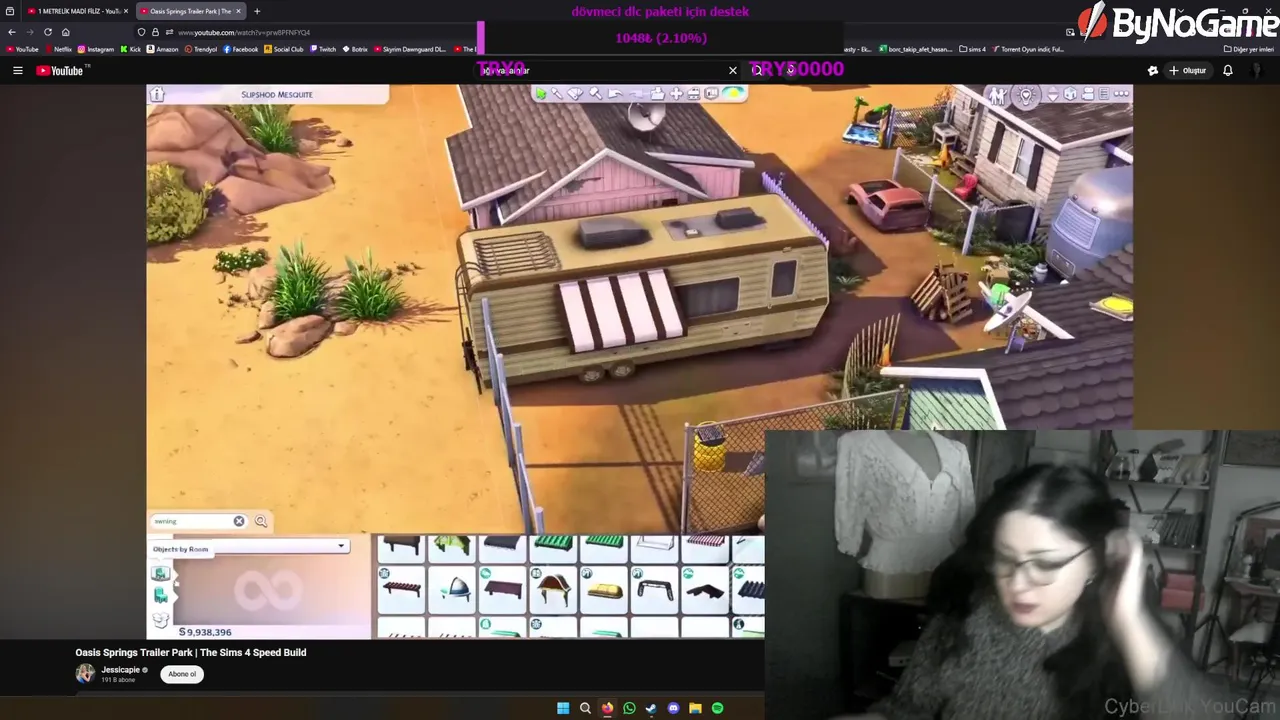This screenshot has width=1280, height=720.
Task: Open the sims 4 bookmark folder
Action: click(x=973, y=49)
